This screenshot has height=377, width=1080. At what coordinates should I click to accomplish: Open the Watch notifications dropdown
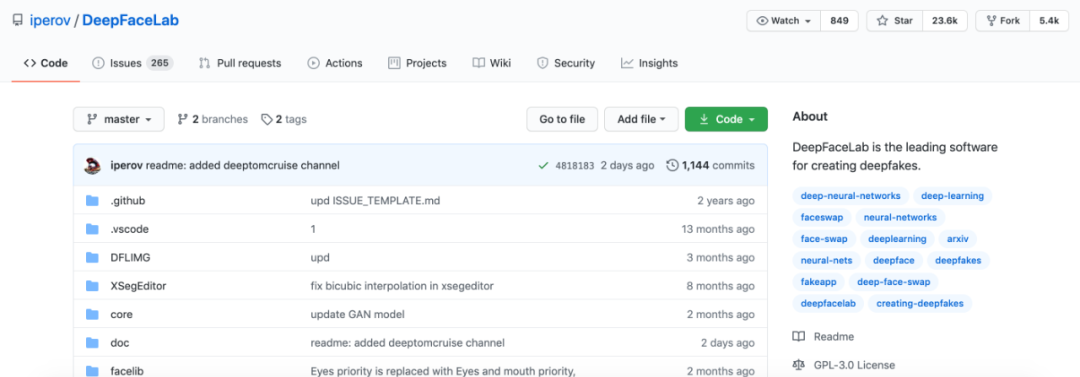point(784,21)
